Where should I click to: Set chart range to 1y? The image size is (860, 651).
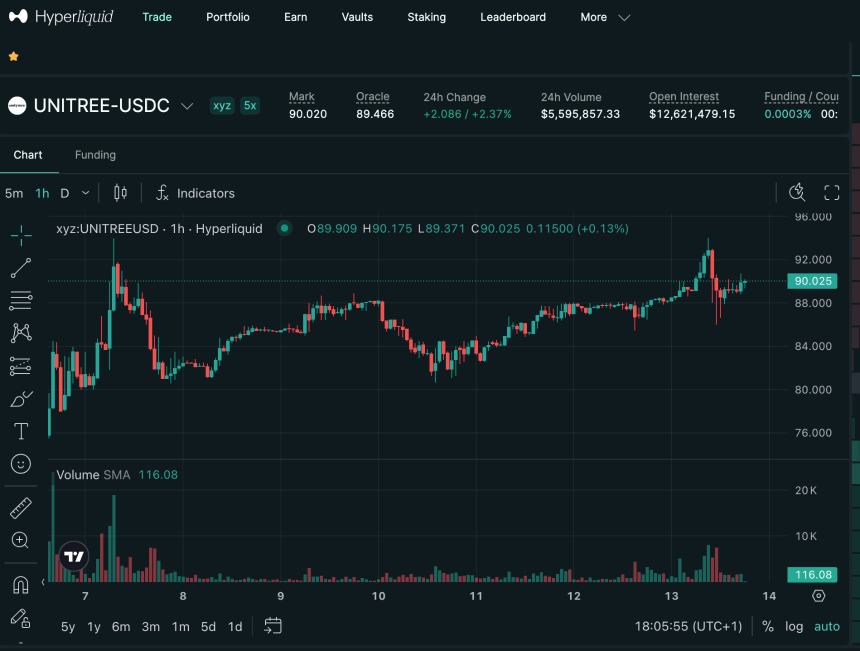(x=94, y=626)
